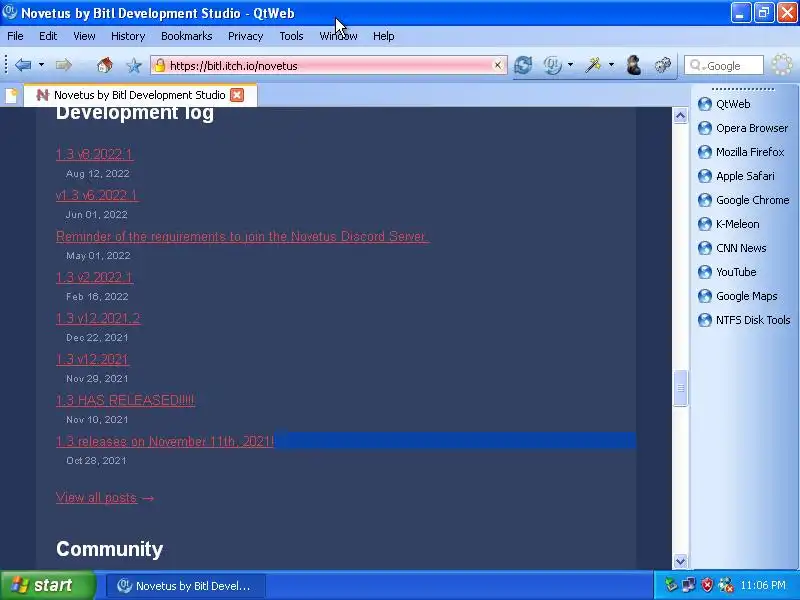800x600 pixels.
Task: Open K-Meleon sidebar bookmark
Action: 729,224
